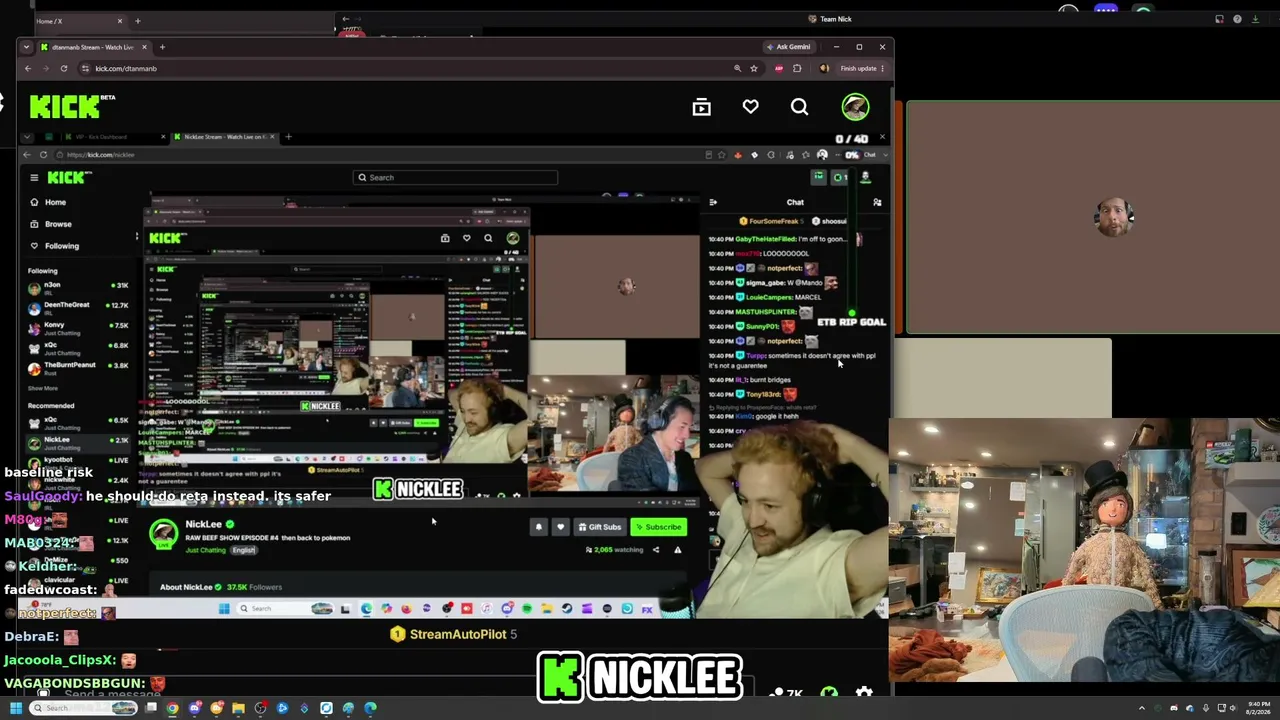Click the report warning icon under Subscribe
The width and height of the screenshot is (1280, 720).
coord(677,550)
